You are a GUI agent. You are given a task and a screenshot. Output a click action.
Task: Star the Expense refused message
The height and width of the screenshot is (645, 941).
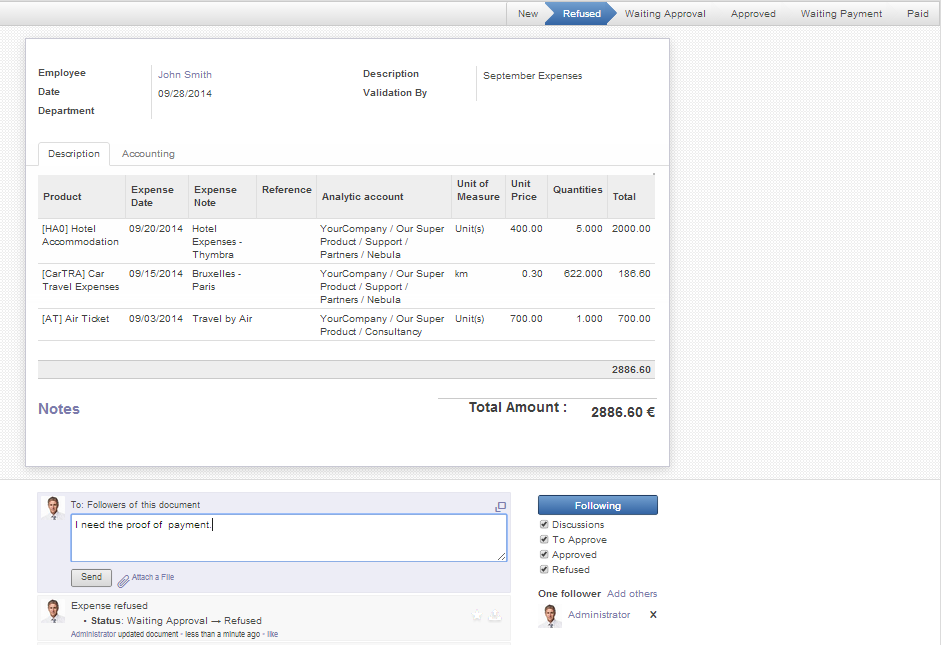coord(477,615)
